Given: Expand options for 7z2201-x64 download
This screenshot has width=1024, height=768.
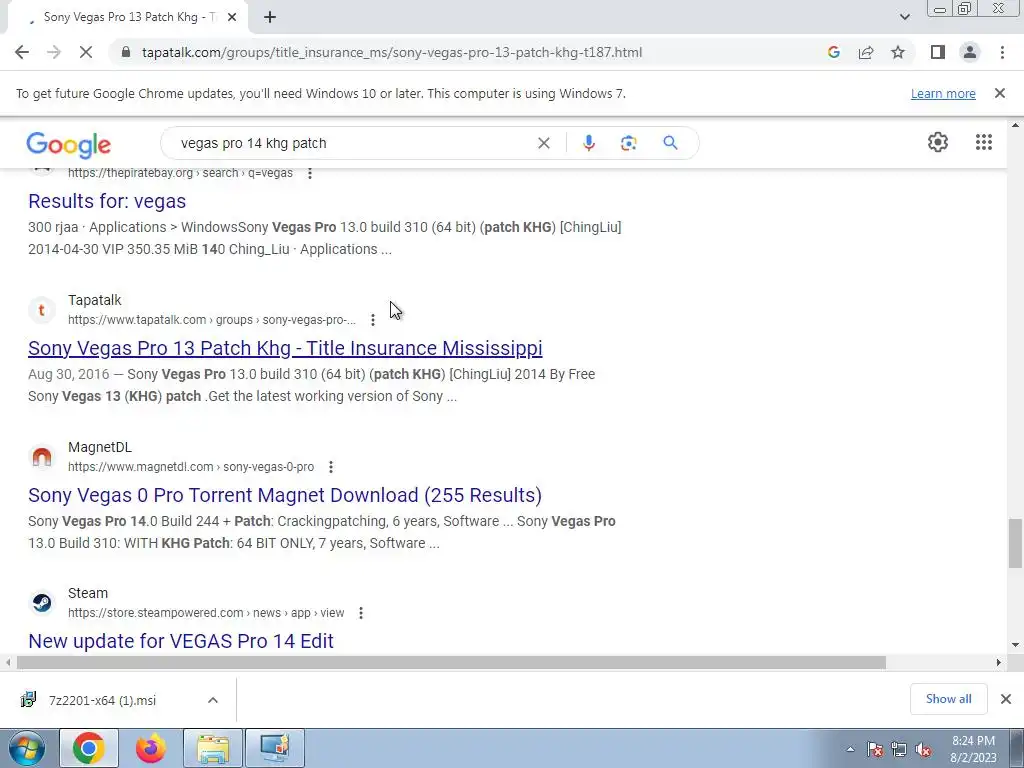Looking at the screenshot, I should point(213,700).
